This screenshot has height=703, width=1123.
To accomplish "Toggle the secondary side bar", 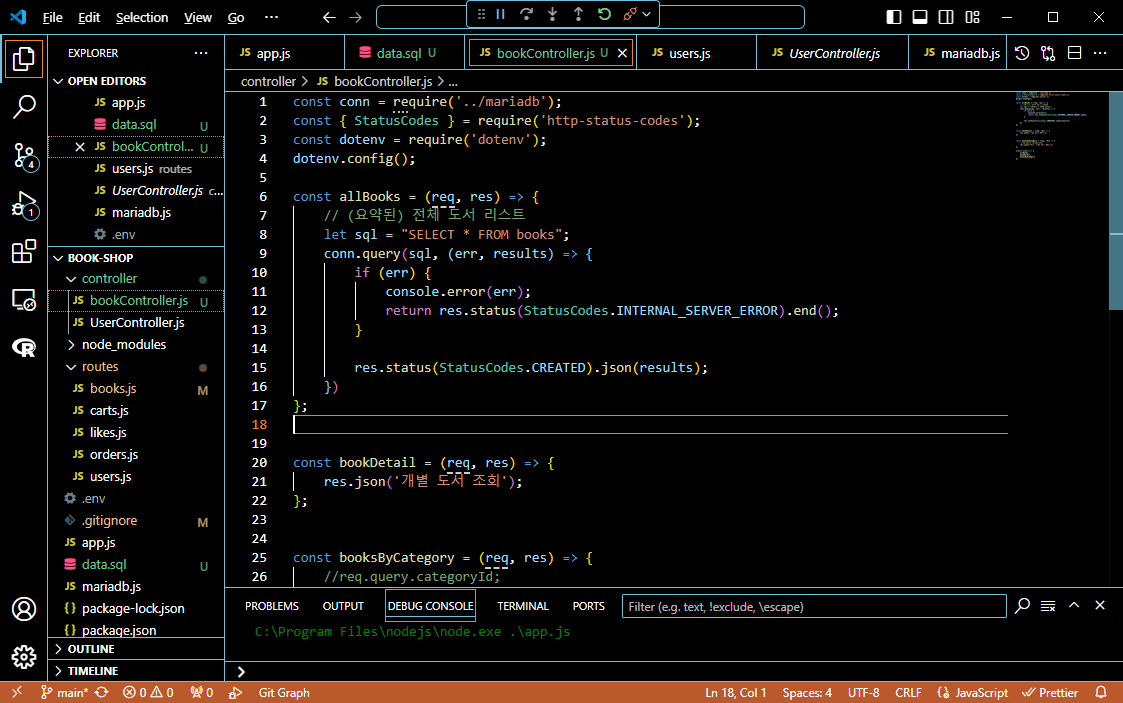I will [x=946, y=17].
